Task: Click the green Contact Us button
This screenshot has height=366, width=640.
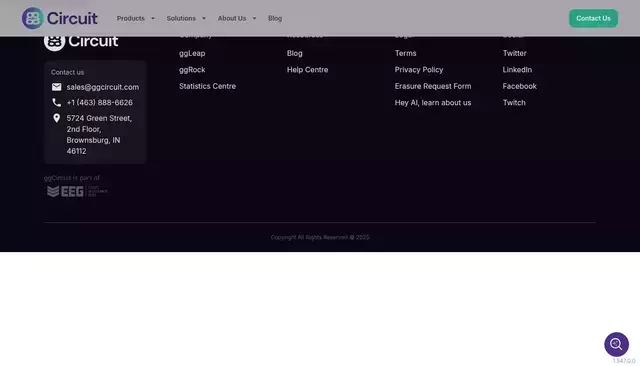Action: pyautogui.click(x=593, y=18)
